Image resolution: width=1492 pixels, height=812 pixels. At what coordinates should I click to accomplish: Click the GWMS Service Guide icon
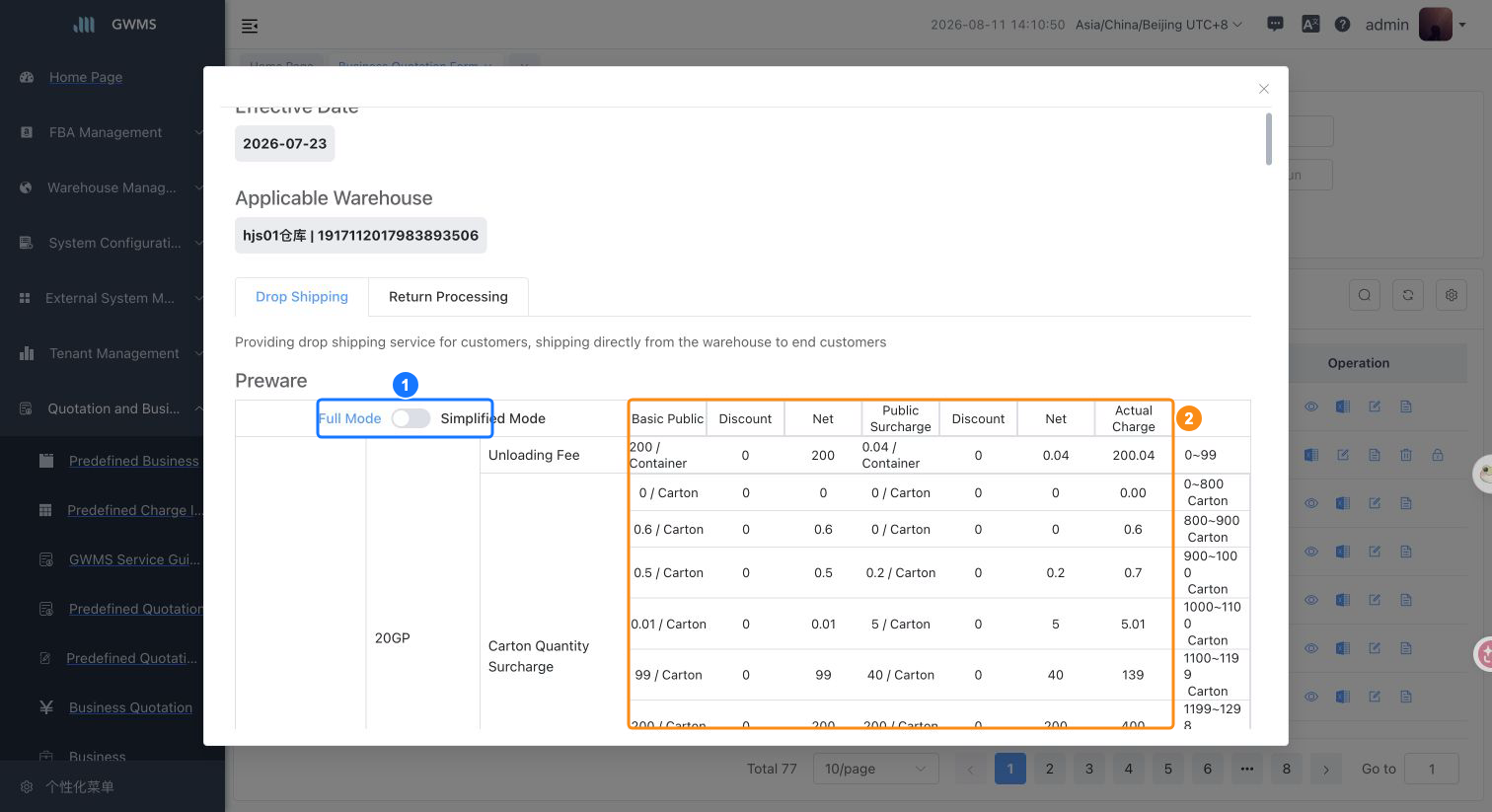pyautogui.click(x=45, y=559)
